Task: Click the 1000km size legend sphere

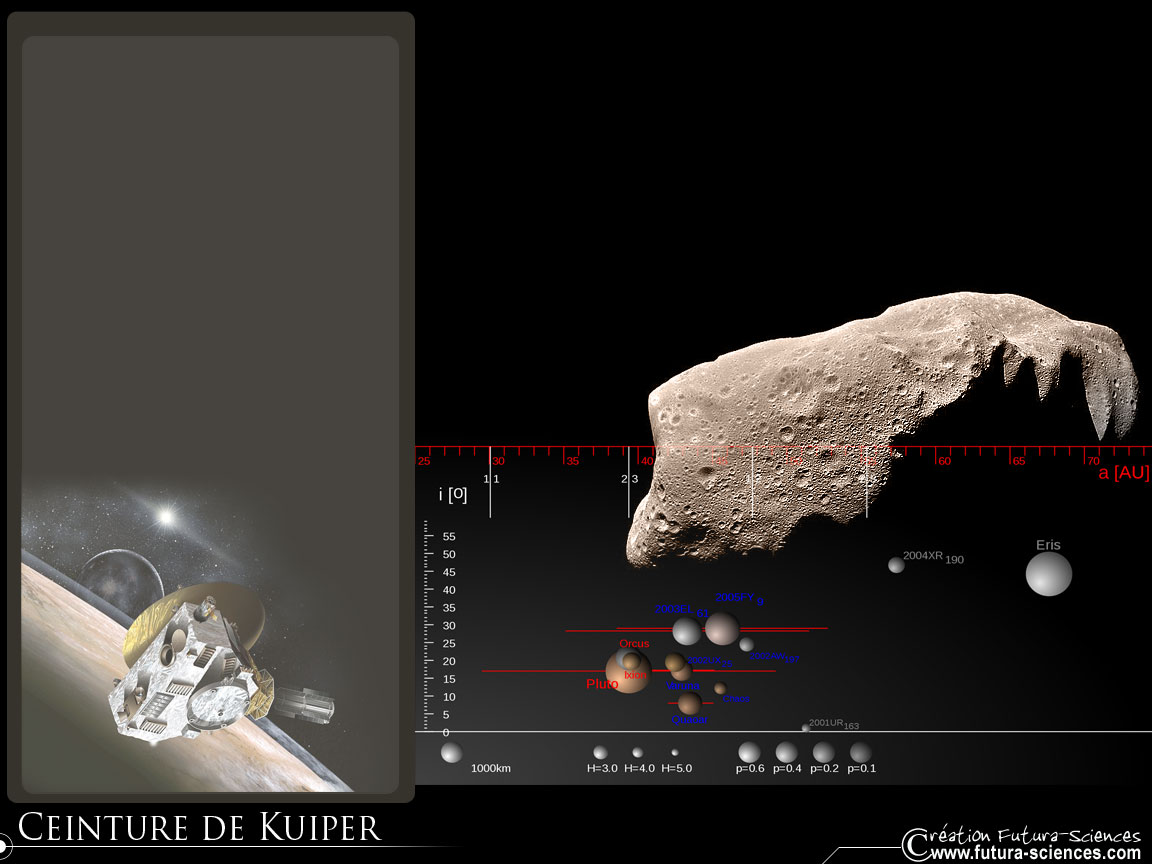Action: (451, 753)
